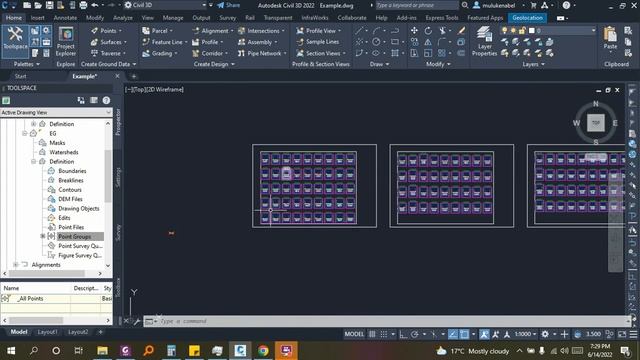640x360 pixels.
Task: Click the Line draw tool
Action: coord(359,31)
